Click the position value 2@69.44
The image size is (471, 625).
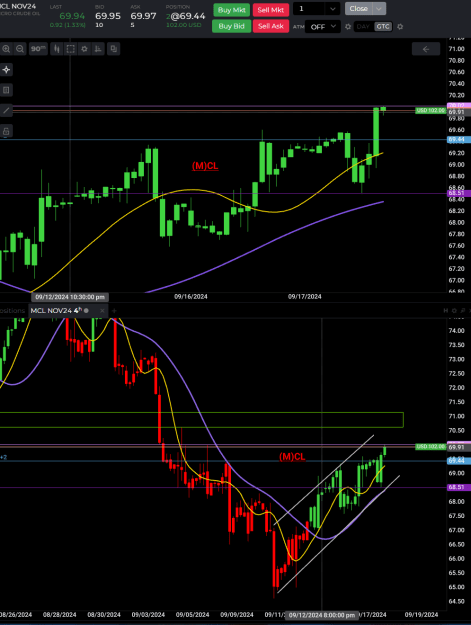click(x=186, y=16)
